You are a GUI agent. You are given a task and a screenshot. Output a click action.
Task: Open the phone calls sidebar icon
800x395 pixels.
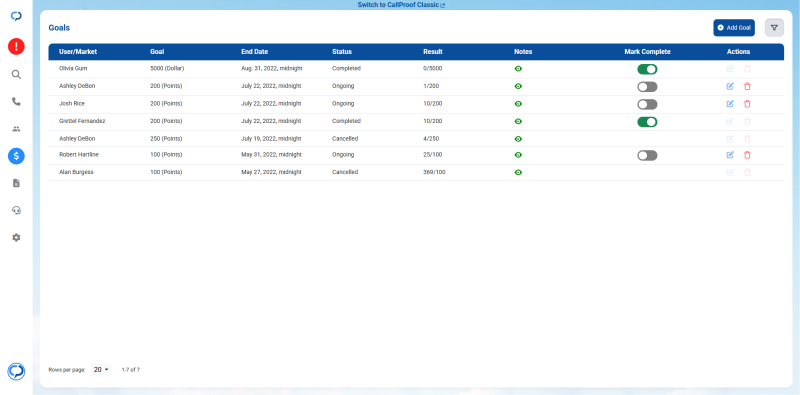16,102
